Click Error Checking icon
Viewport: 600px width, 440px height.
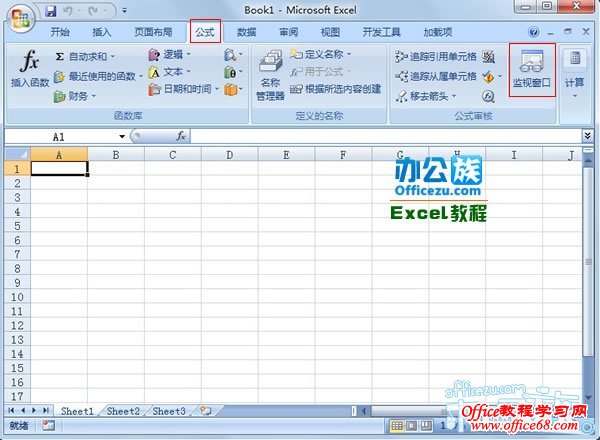click(x=488, y=77)
